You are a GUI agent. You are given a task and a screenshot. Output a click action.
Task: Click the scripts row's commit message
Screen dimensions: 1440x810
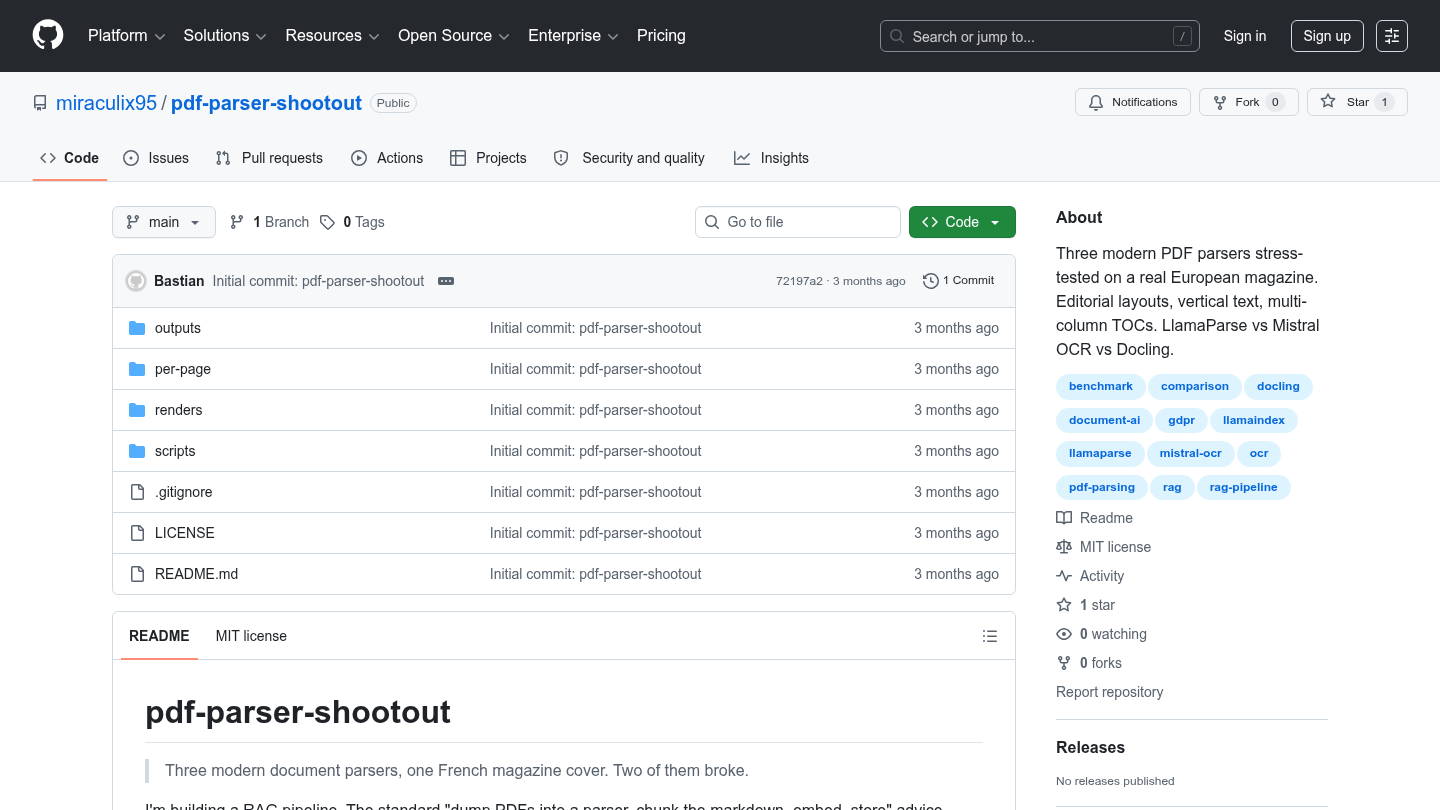coord(595,451)
